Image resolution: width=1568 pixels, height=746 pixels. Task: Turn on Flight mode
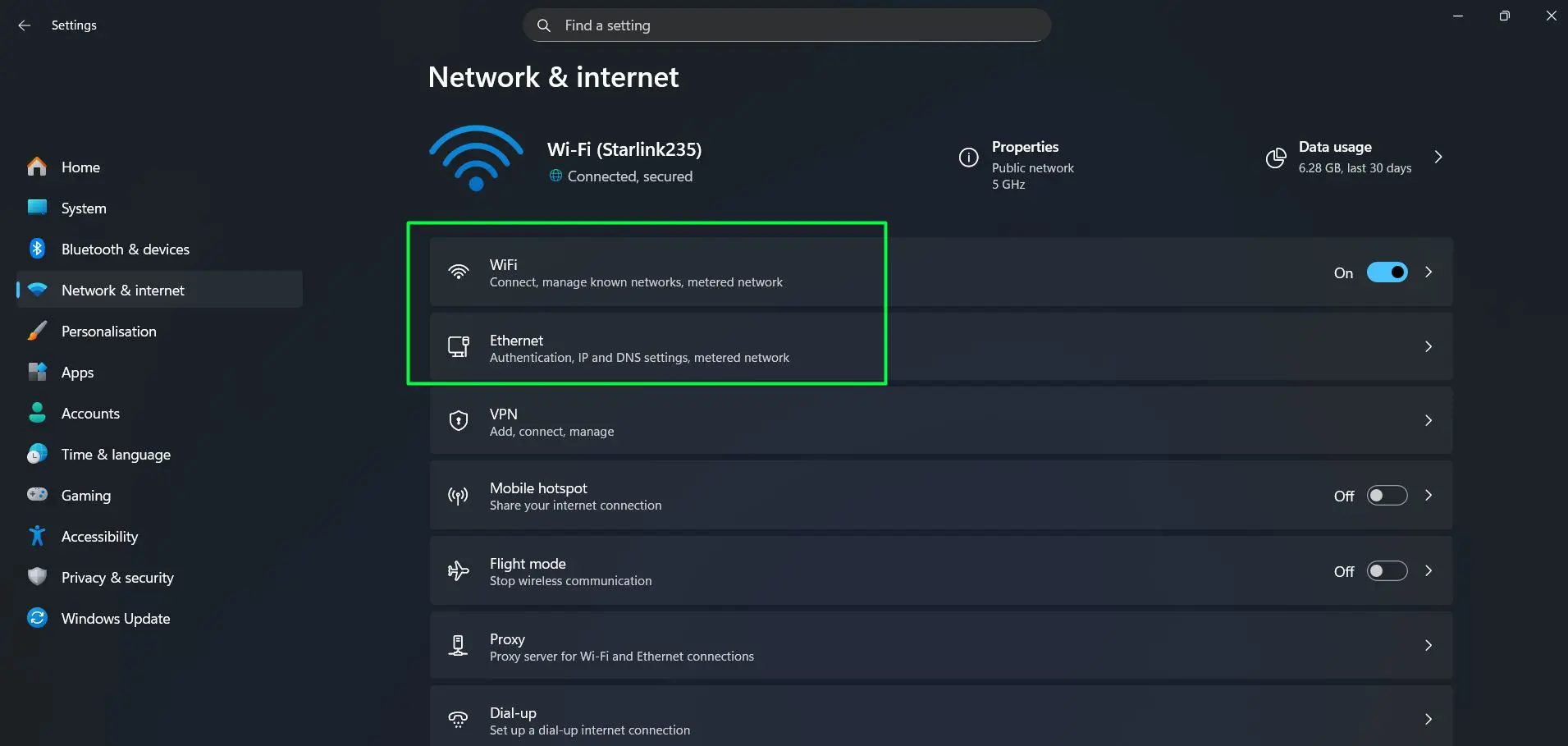(x=1387, y=570)
